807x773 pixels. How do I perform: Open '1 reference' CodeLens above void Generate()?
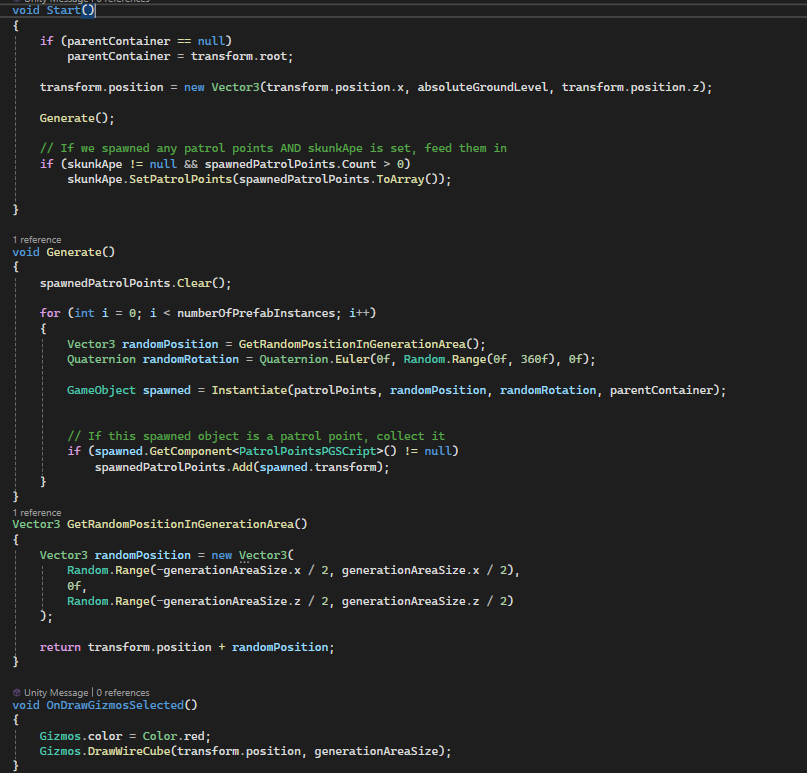(x=37, y=240)
